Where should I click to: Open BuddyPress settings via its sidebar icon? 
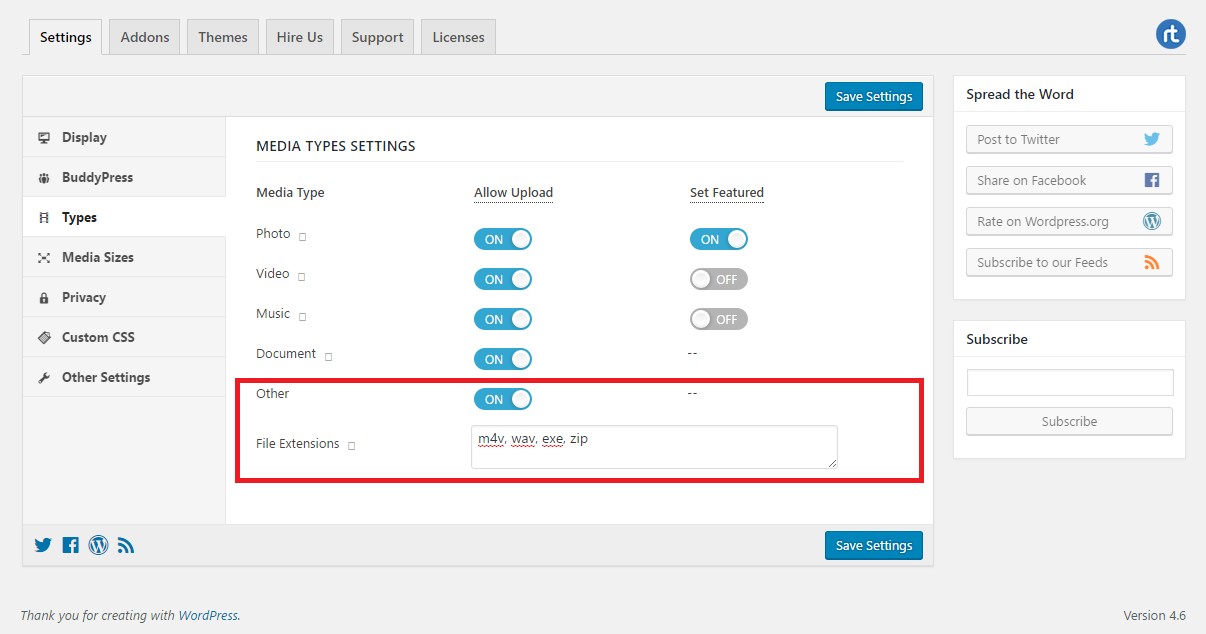pyautogui.click(x=43, y=177)
